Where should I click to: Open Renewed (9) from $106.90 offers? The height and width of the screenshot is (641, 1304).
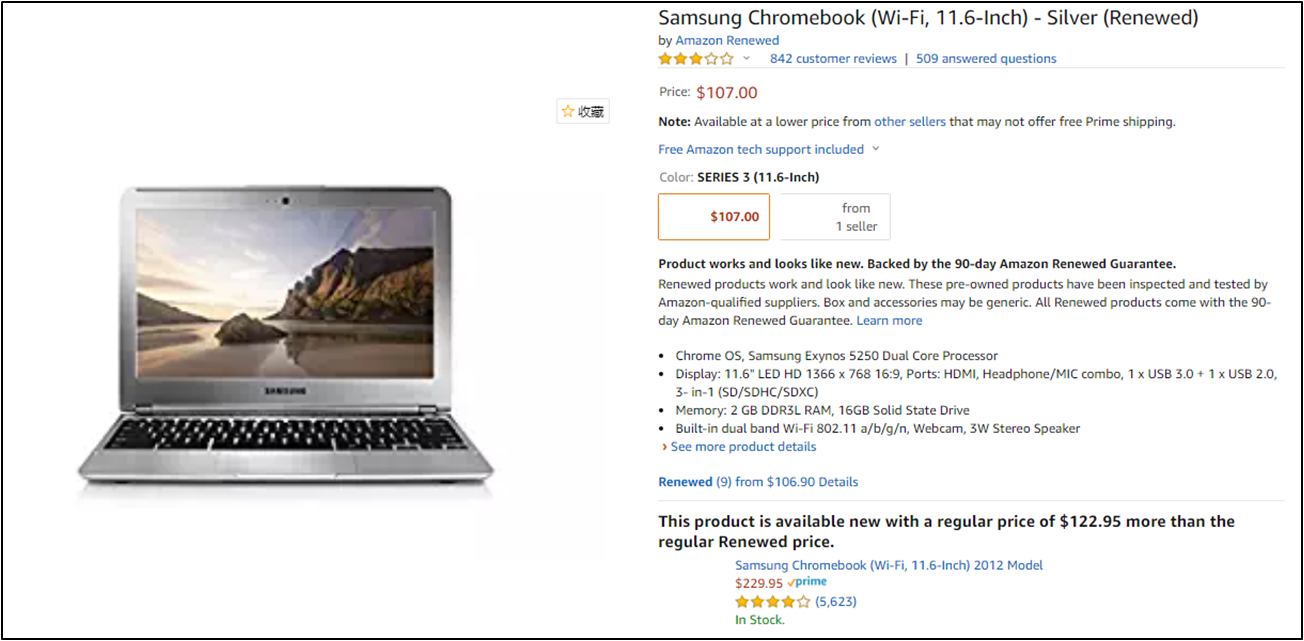coord(737,482)
